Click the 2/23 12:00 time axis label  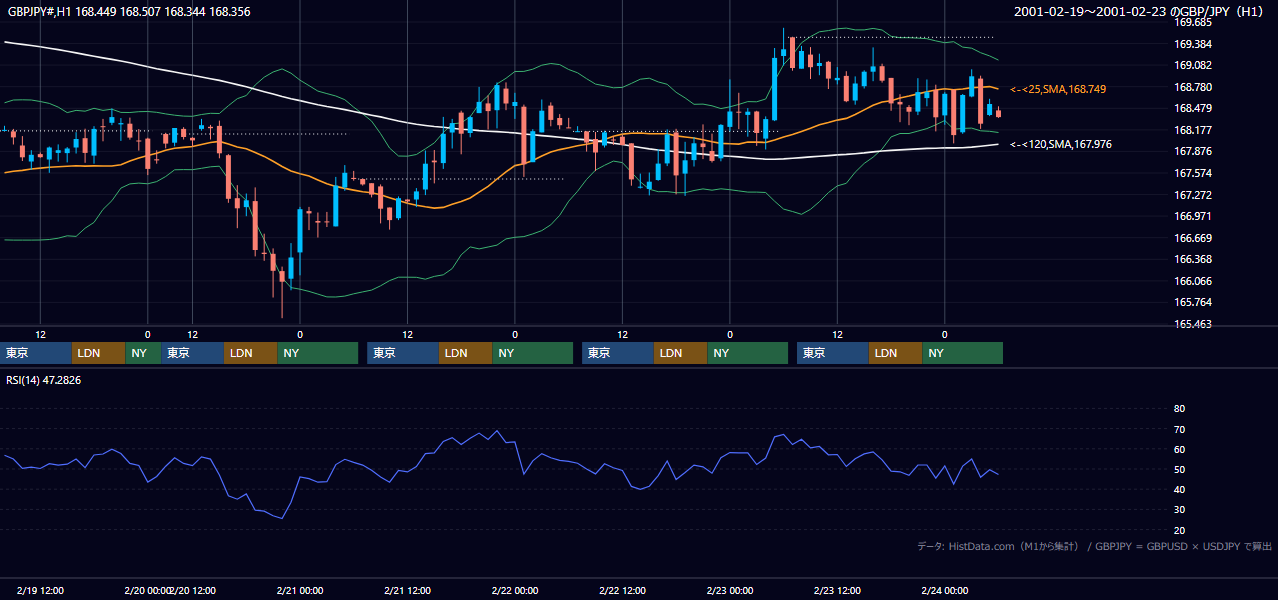(838, 590)
